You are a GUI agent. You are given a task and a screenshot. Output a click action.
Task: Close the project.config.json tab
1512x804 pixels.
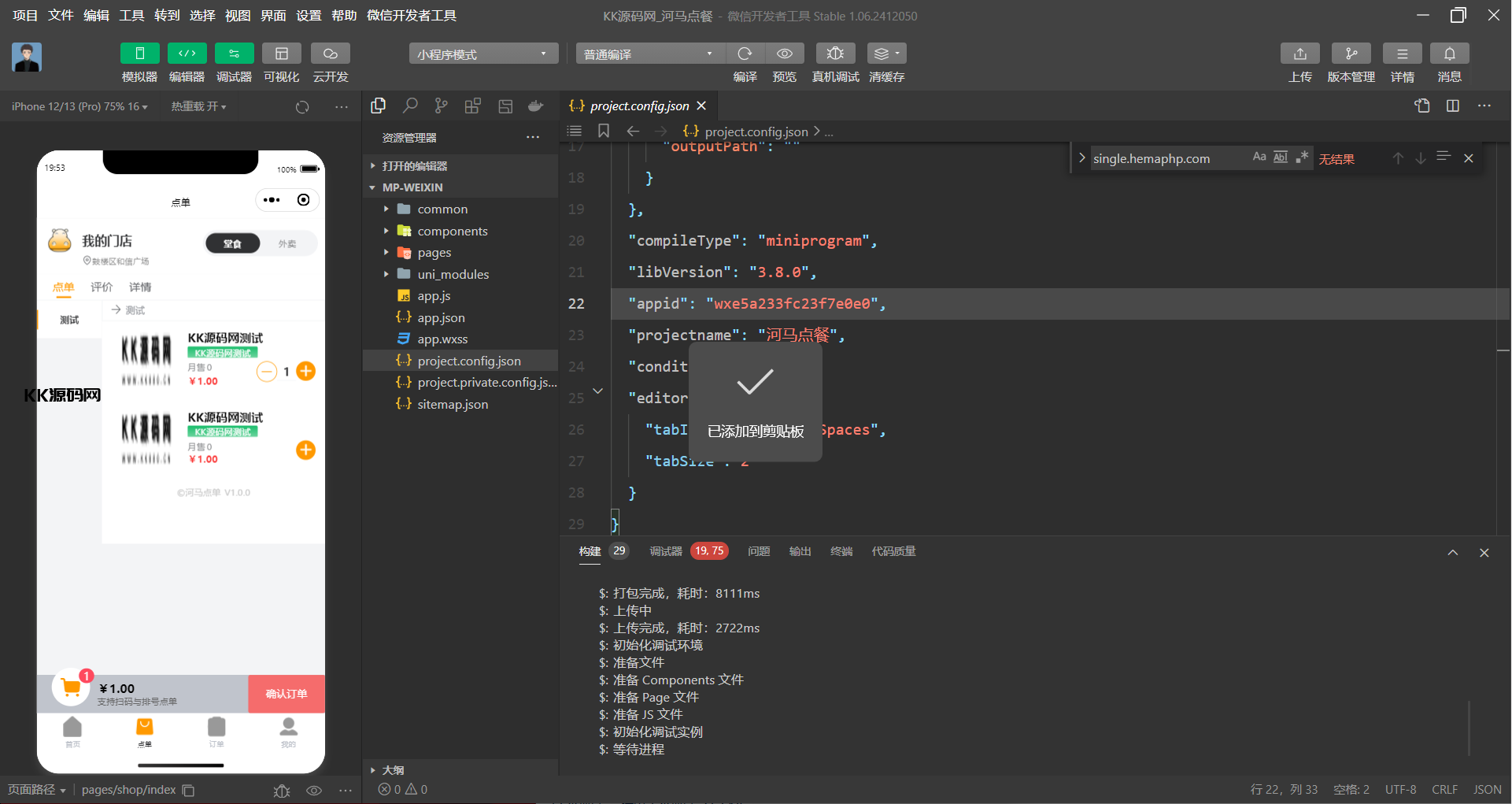(701, 106)
